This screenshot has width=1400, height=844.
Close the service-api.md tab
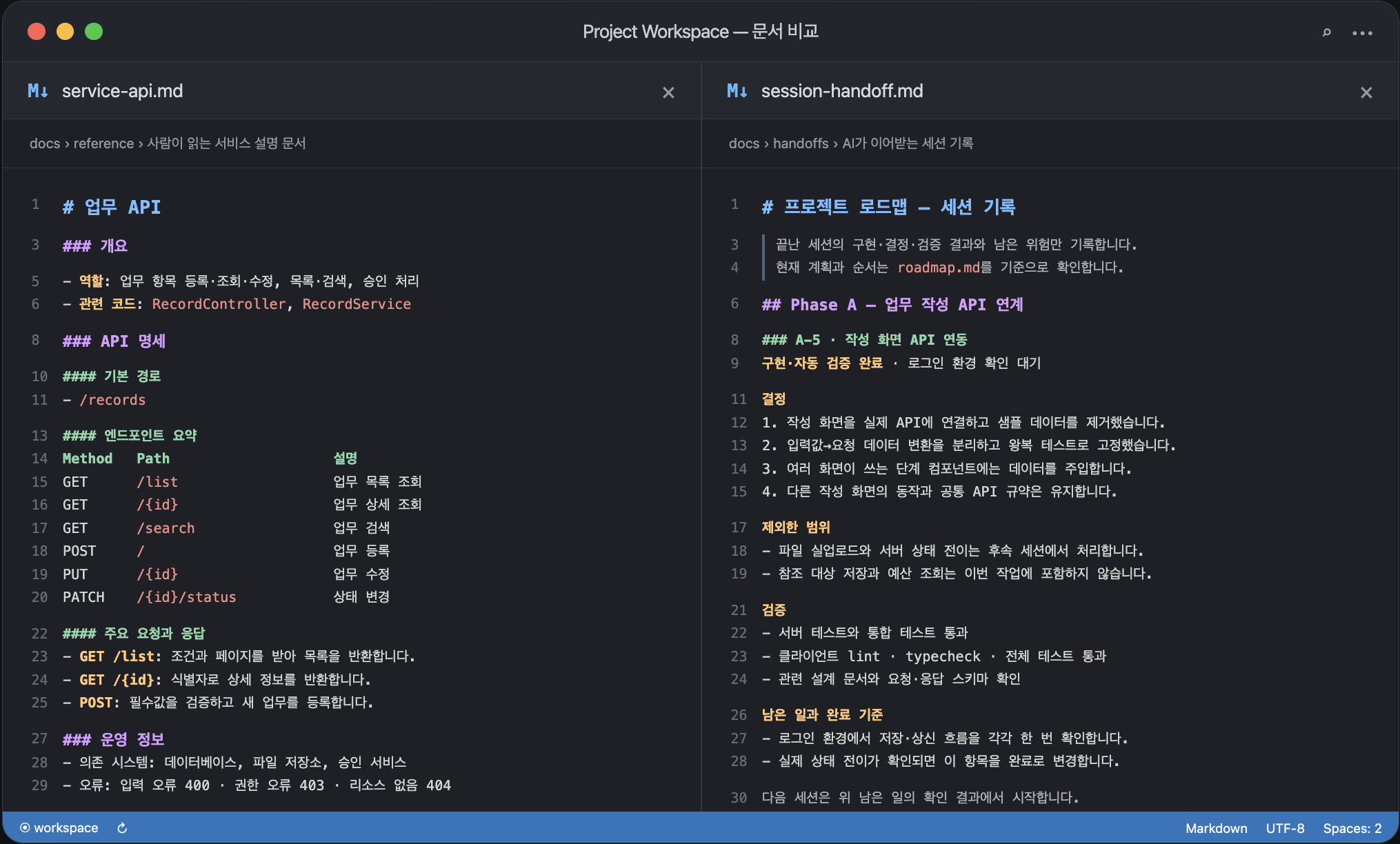point(668,92)
